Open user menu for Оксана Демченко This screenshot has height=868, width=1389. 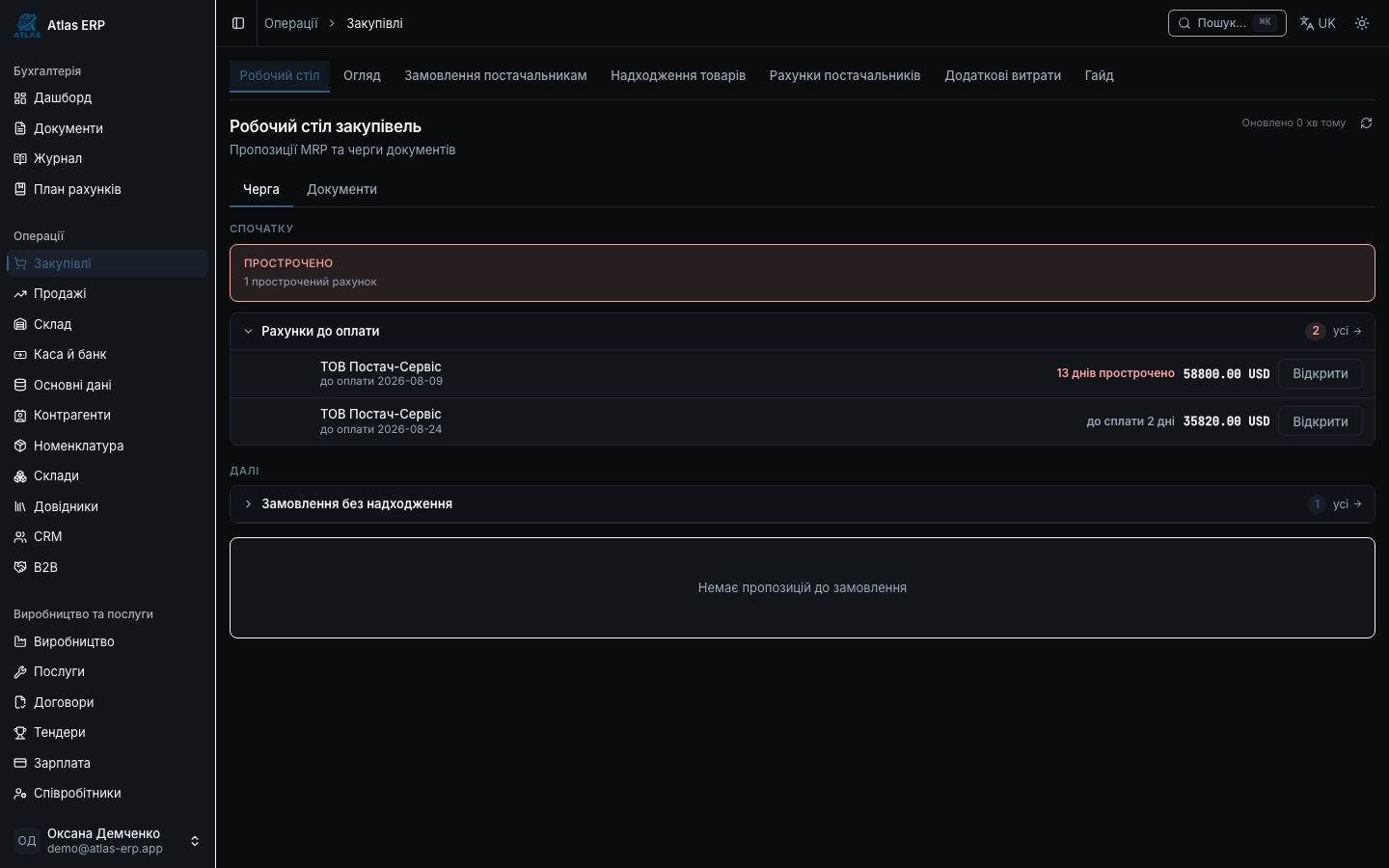tap(107, 841)
